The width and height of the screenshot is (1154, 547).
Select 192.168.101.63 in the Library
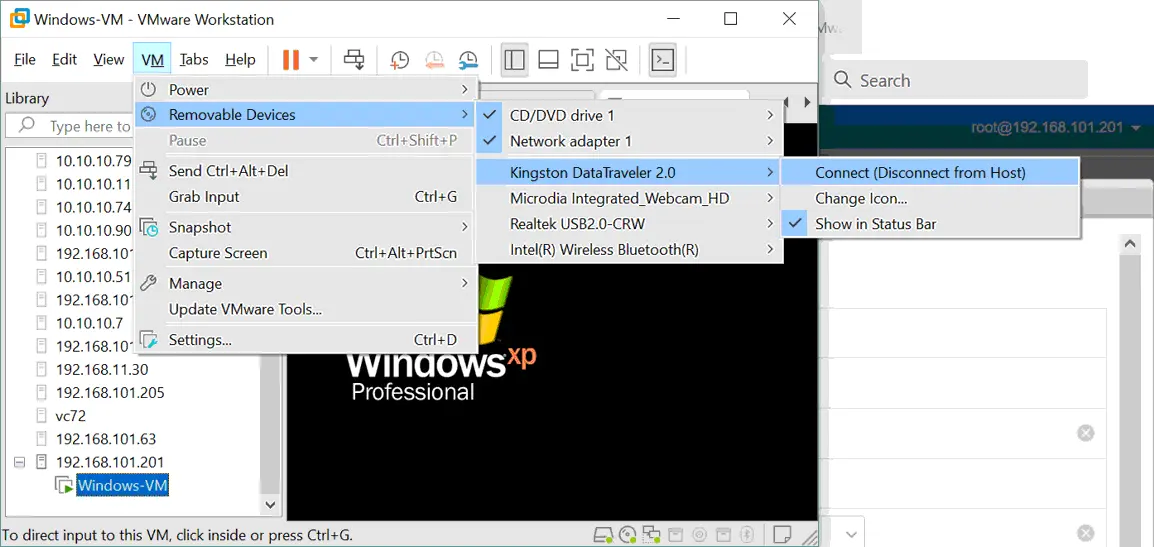click(106, 439)
